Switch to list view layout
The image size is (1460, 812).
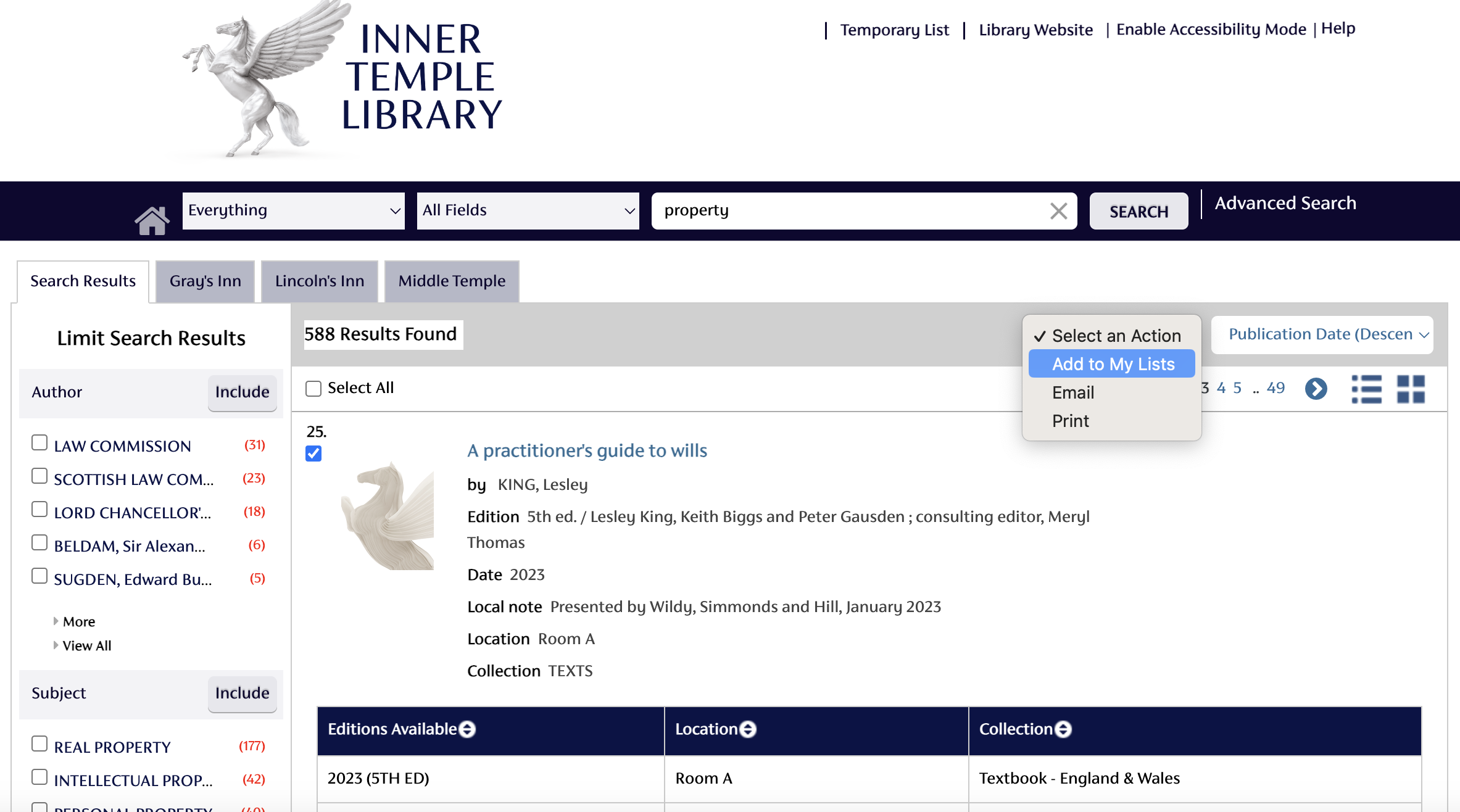coord(1366,389)
